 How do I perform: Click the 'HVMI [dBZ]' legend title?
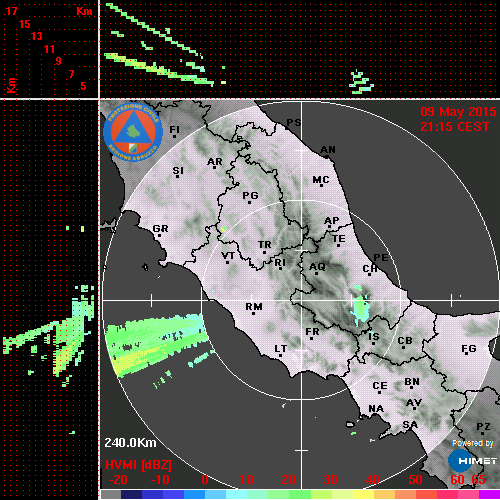138,465
